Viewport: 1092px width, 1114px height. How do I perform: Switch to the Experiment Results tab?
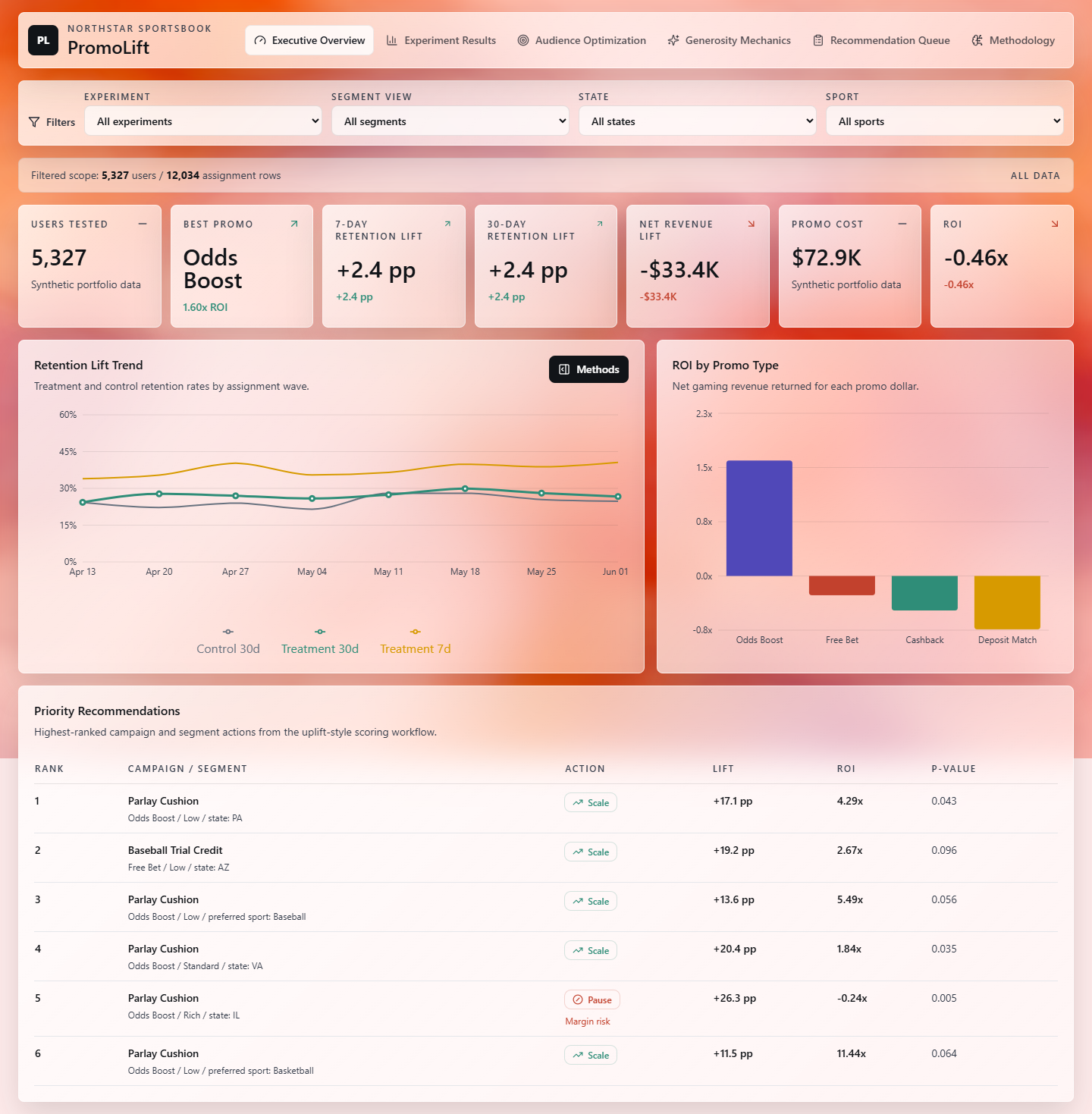tap(441, 40)
